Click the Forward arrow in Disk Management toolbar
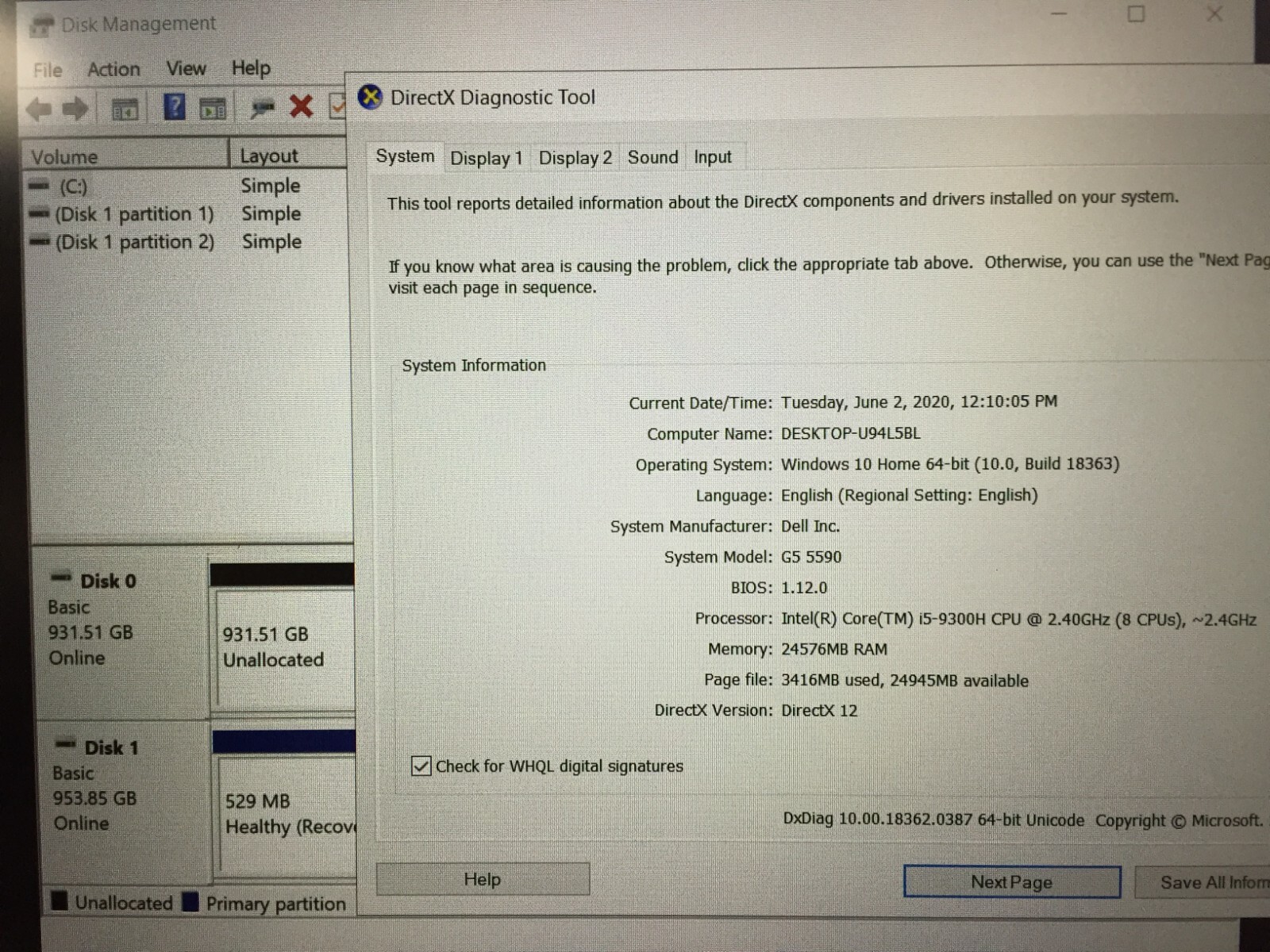Screen dimensions: 1270x952 pos(76,109)
